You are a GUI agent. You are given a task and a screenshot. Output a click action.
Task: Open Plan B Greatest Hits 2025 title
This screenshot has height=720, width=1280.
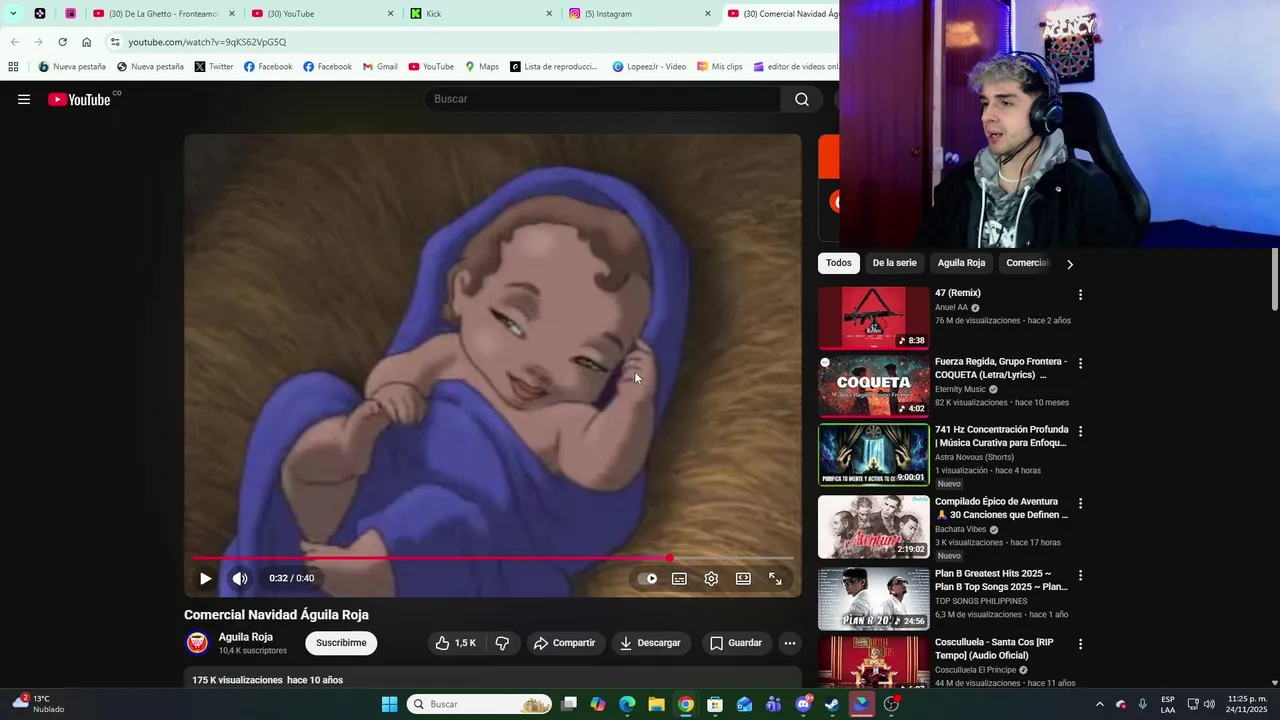(x=1001, y=580)
